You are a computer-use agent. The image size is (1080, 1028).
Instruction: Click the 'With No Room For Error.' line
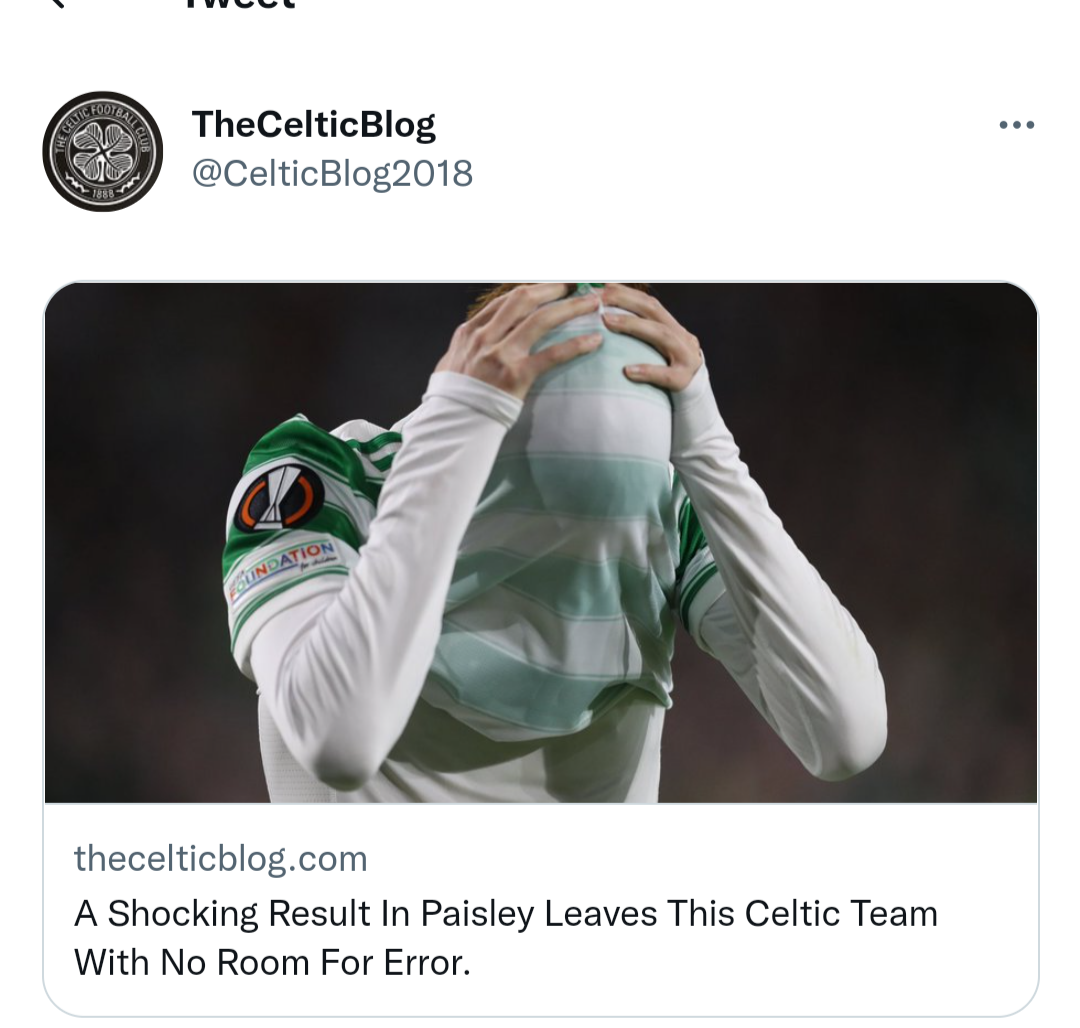[x=272, y=962]
